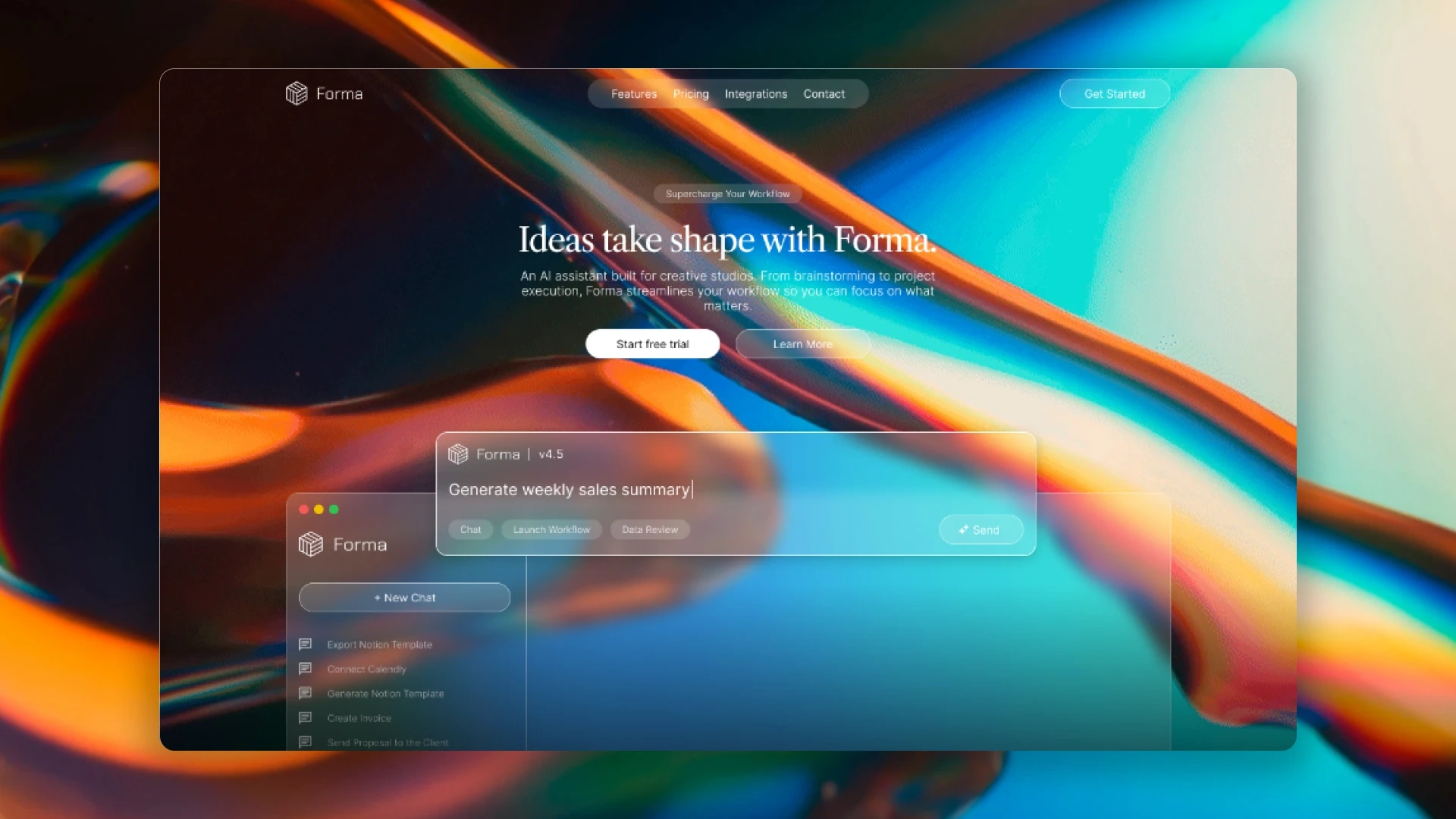
Task: Click the Start free trial button
Action: point(652,344)
